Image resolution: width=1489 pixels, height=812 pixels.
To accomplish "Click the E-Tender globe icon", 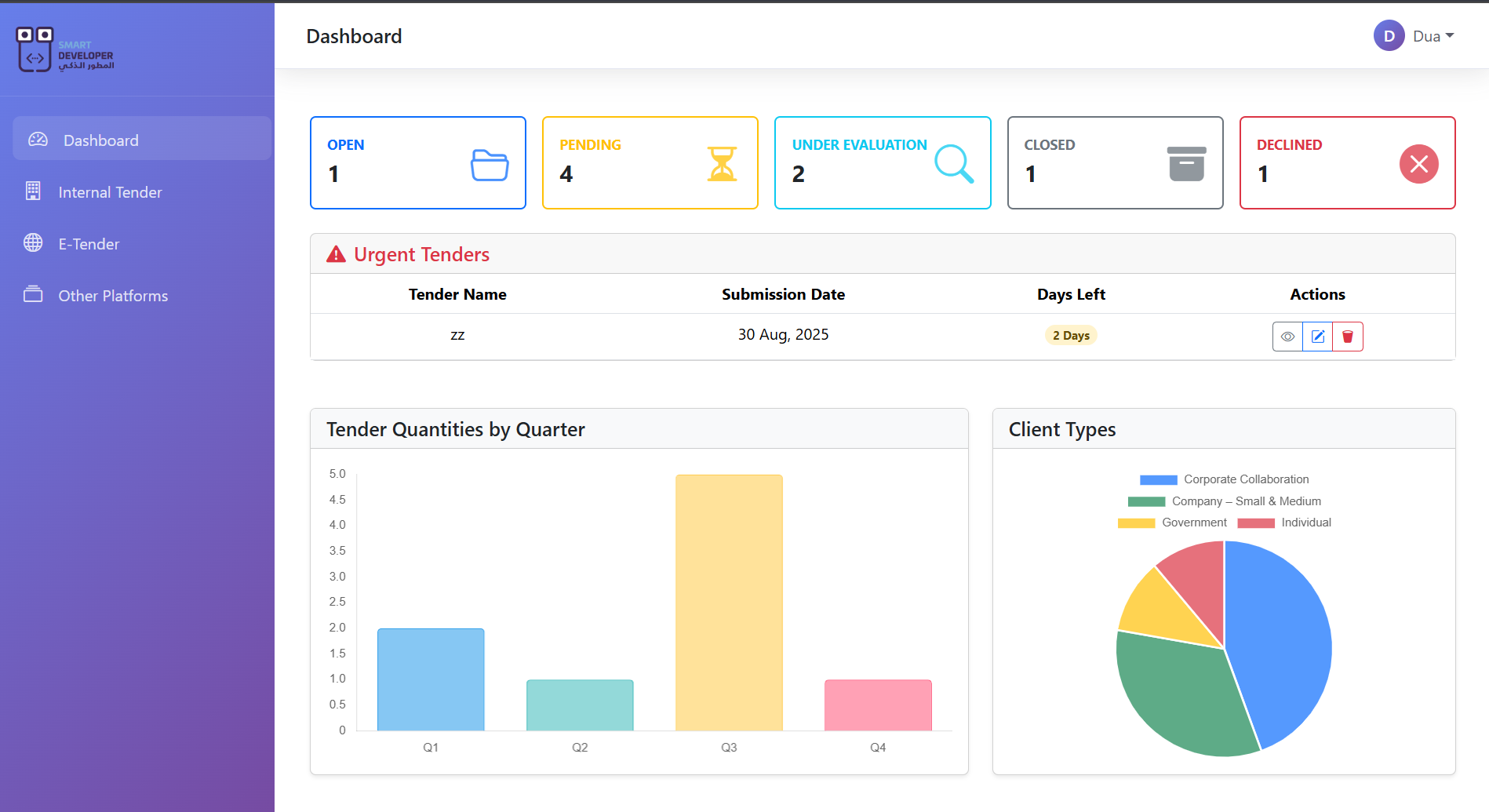I will [33, 242].
